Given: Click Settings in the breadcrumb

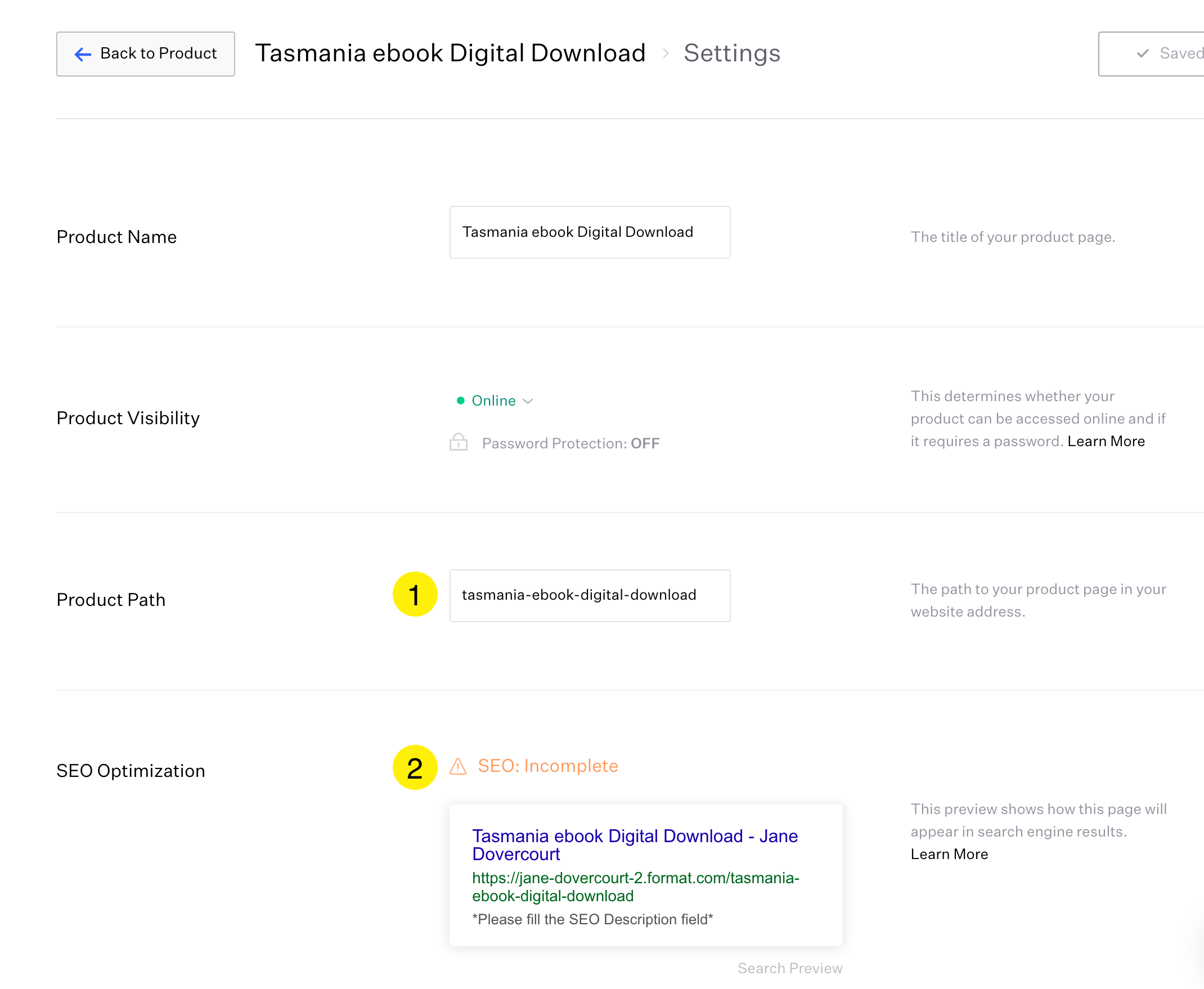Looking at the screenshot, I should coord(731,53).
